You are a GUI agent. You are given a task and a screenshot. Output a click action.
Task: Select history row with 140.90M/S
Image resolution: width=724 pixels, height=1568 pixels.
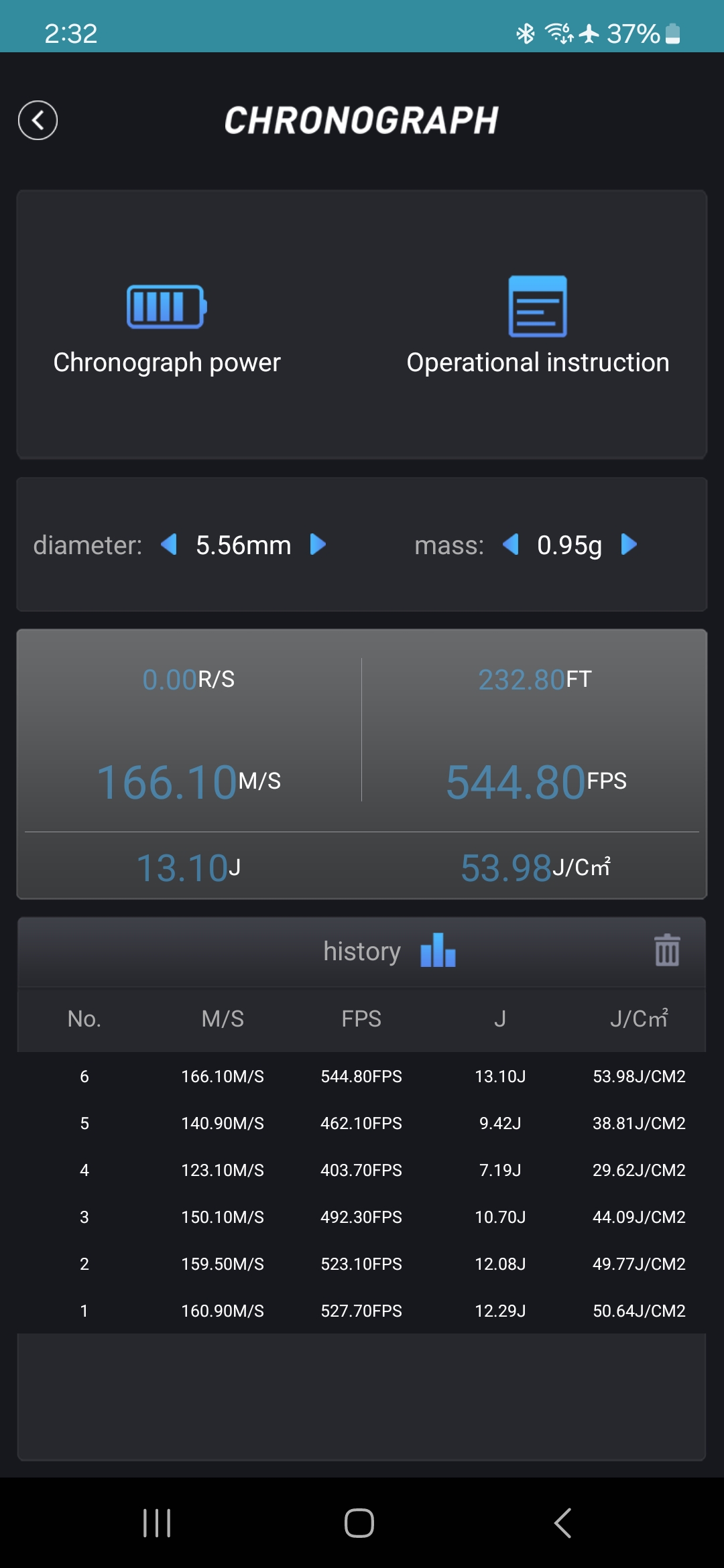click(361, 1123)
